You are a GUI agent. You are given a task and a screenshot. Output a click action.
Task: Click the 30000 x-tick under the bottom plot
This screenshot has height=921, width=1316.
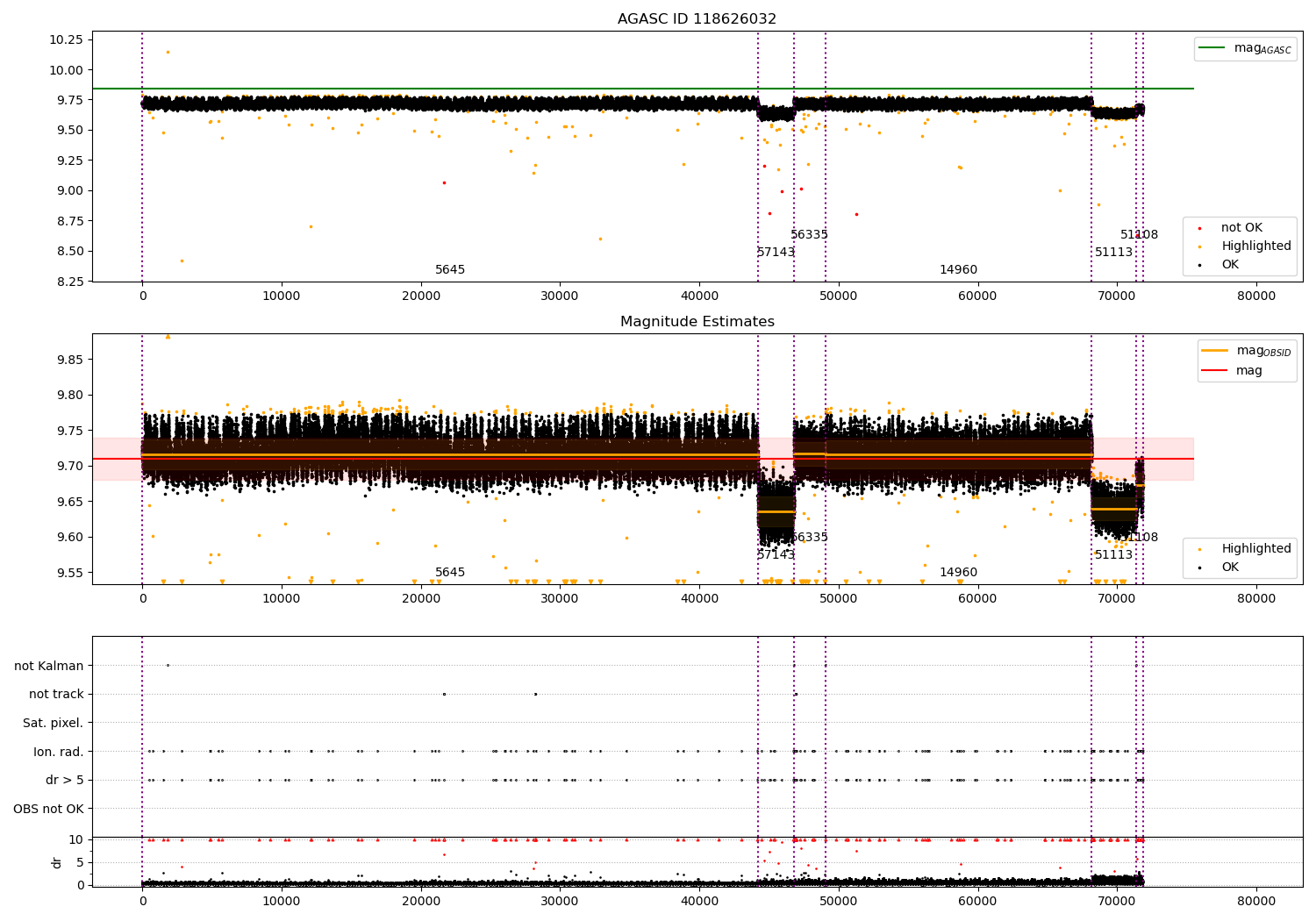pyautogui.click(x=560, y=902)
